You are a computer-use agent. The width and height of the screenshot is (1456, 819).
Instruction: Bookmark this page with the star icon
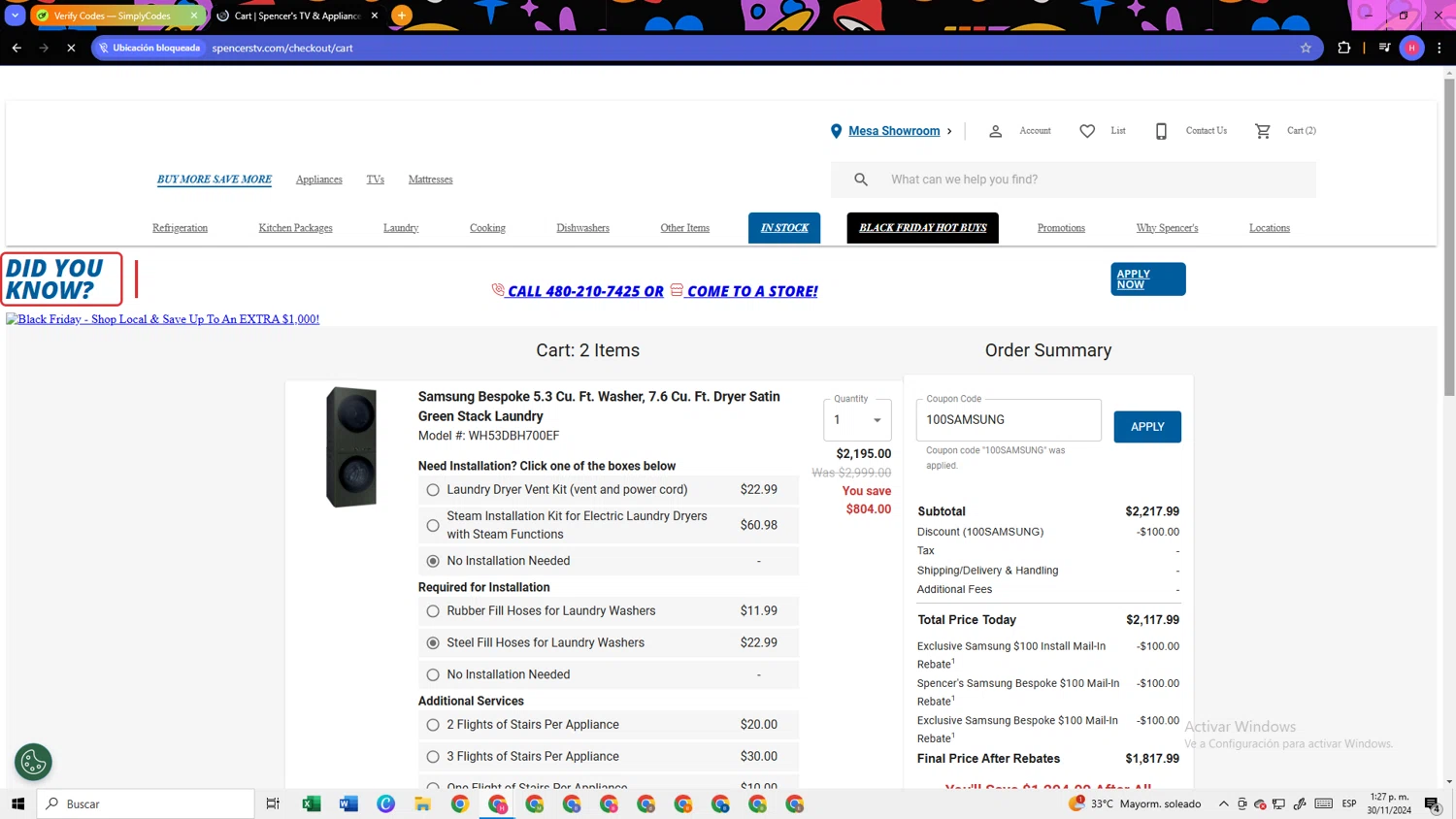tap(1306, 48)
